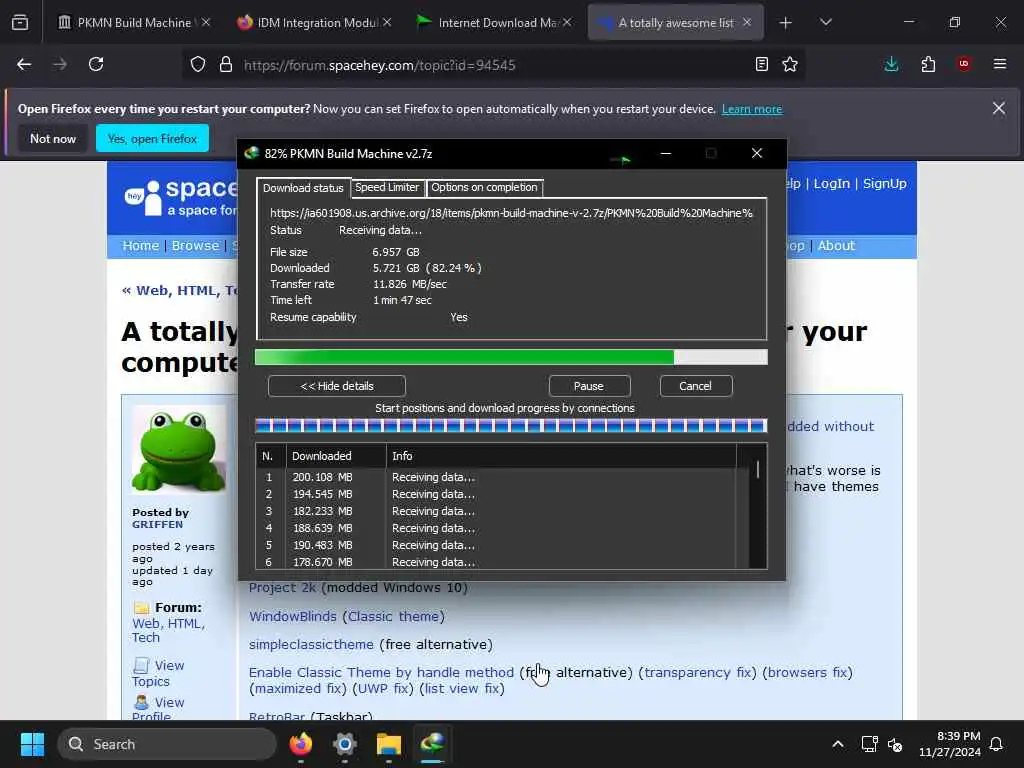Minimize the IDM download dialog
The height and width of the screenshot is (768, 1024).
(665, 153)
